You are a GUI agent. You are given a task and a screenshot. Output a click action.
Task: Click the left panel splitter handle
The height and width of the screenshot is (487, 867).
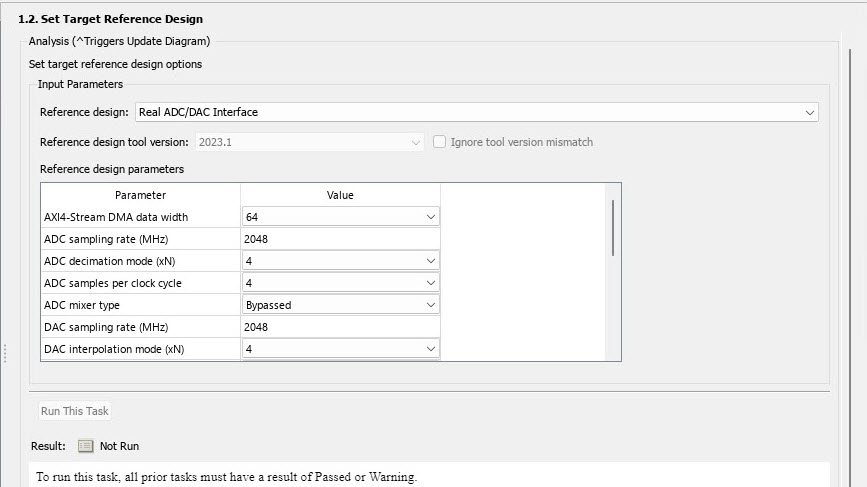[5, 353]
